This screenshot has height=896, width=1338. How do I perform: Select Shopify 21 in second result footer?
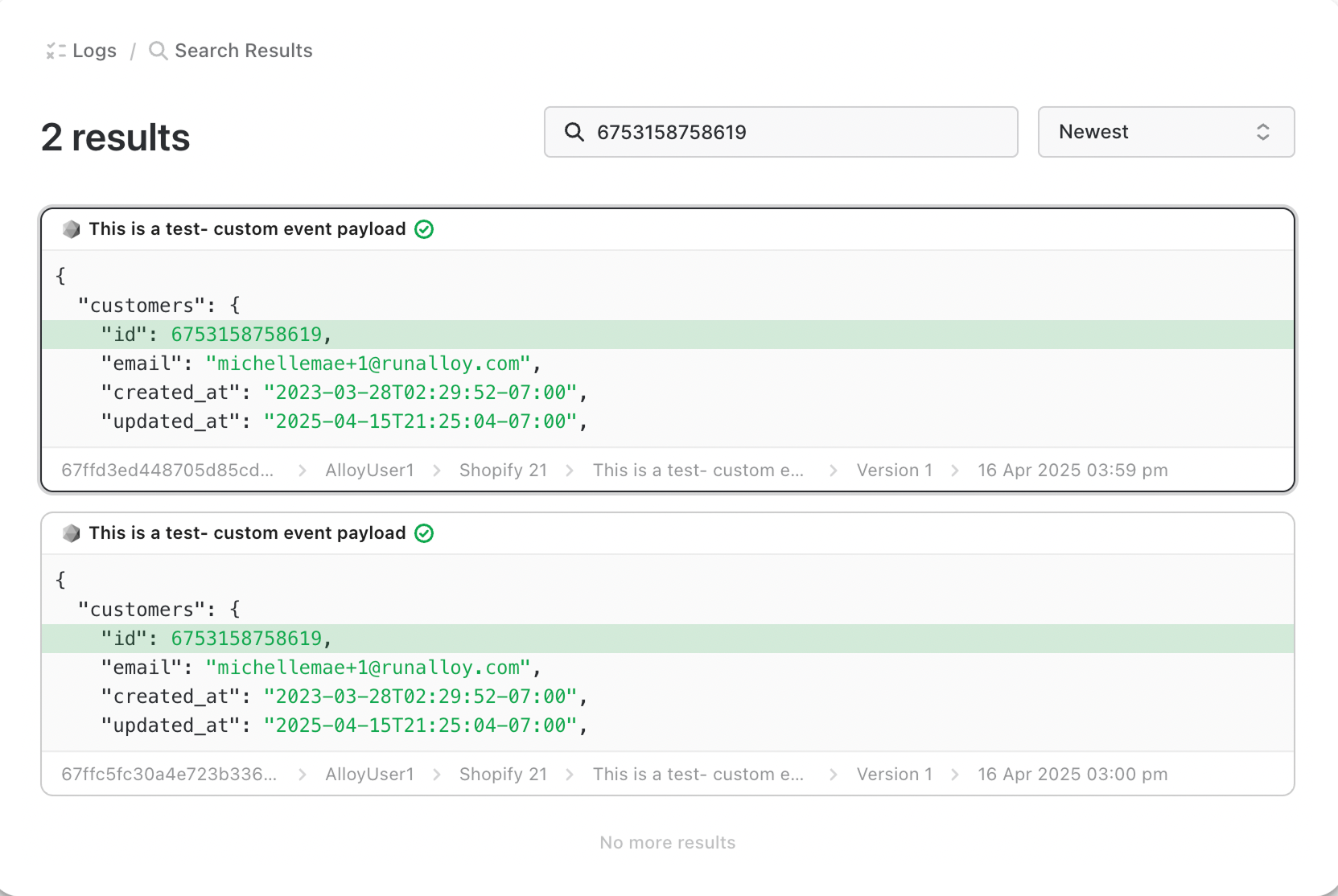(503, 775)
